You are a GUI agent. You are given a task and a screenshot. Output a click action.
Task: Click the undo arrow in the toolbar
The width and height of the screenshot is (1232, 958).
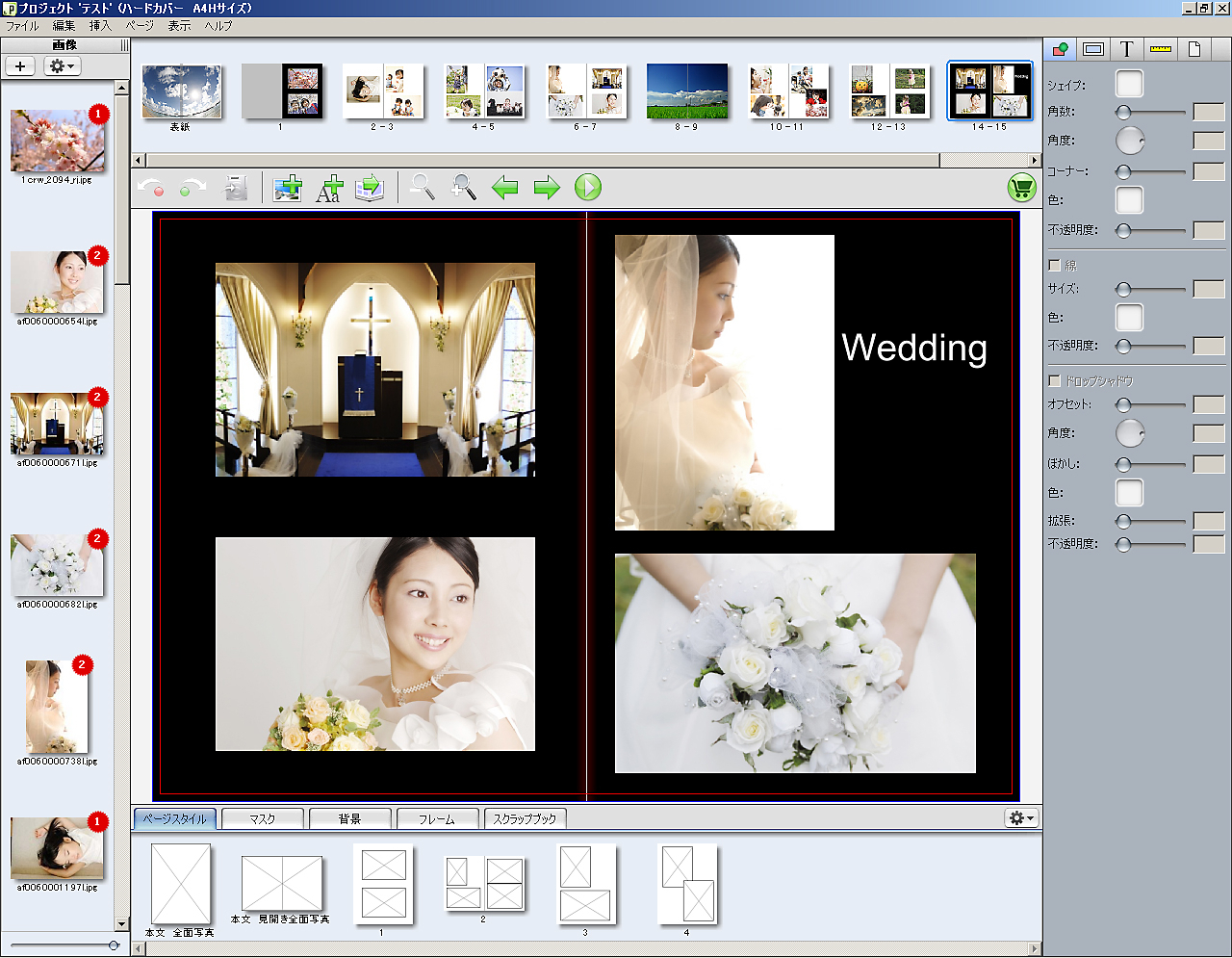(x=151, y=188)
